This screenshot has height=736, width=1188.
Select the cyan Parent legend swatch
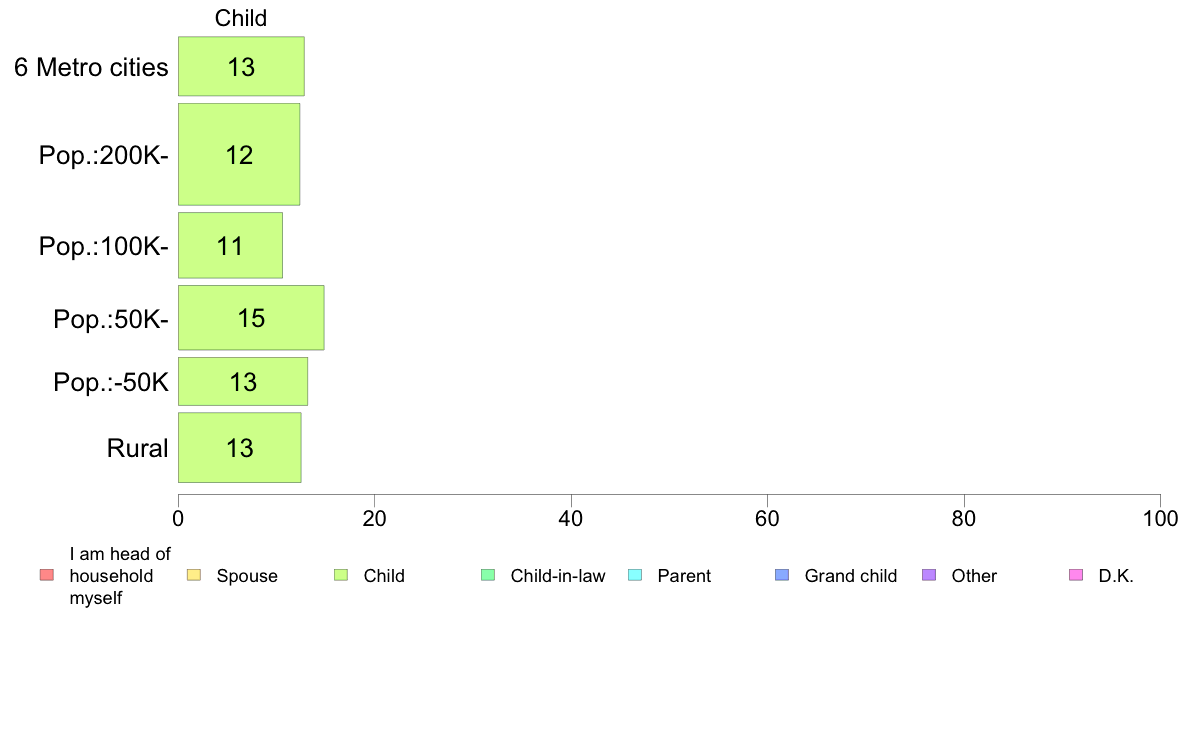click(x=635, y=575)
